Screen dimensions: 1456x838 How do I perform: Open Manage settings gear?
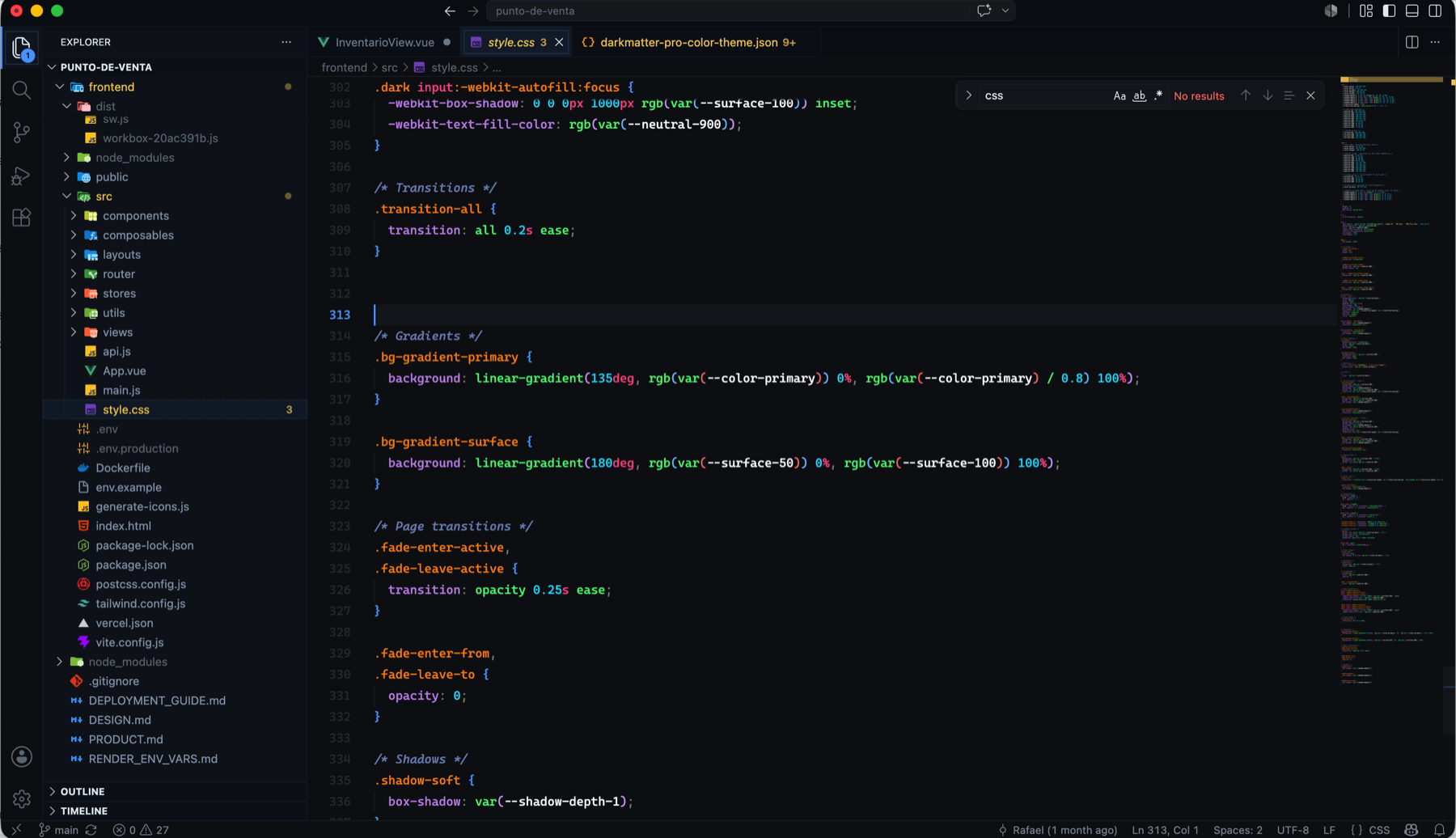pos(22,799)
